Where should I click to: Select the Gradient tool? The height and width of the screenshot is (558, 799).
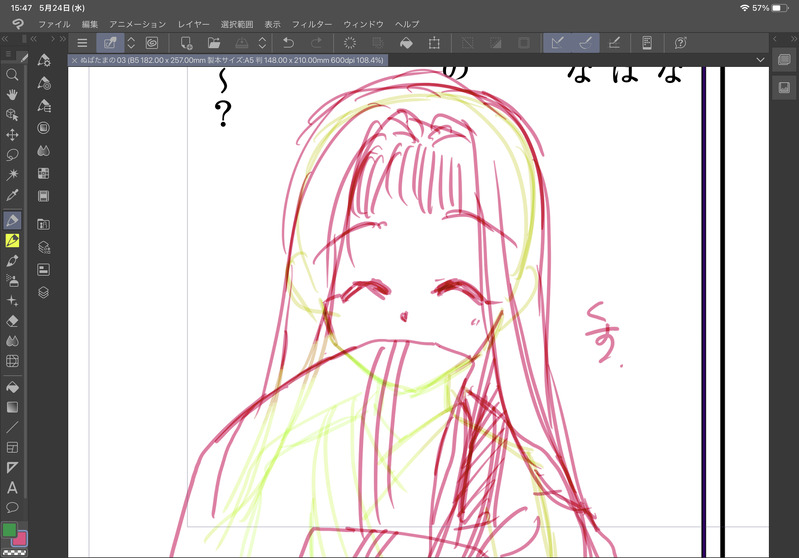tap(12, 407)
